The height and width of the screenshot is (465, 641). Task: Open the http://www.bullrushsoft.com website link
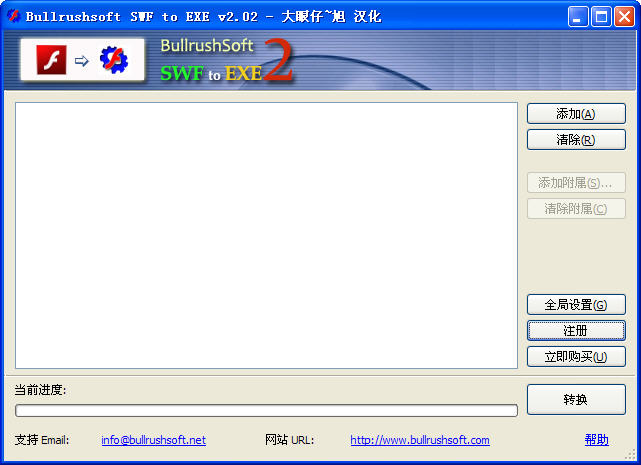point(420,440)
